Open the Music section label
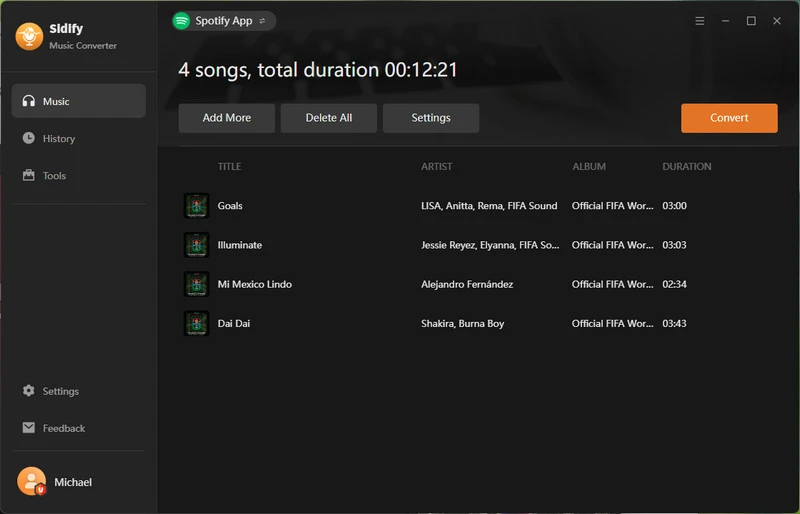 coord(56,102)
